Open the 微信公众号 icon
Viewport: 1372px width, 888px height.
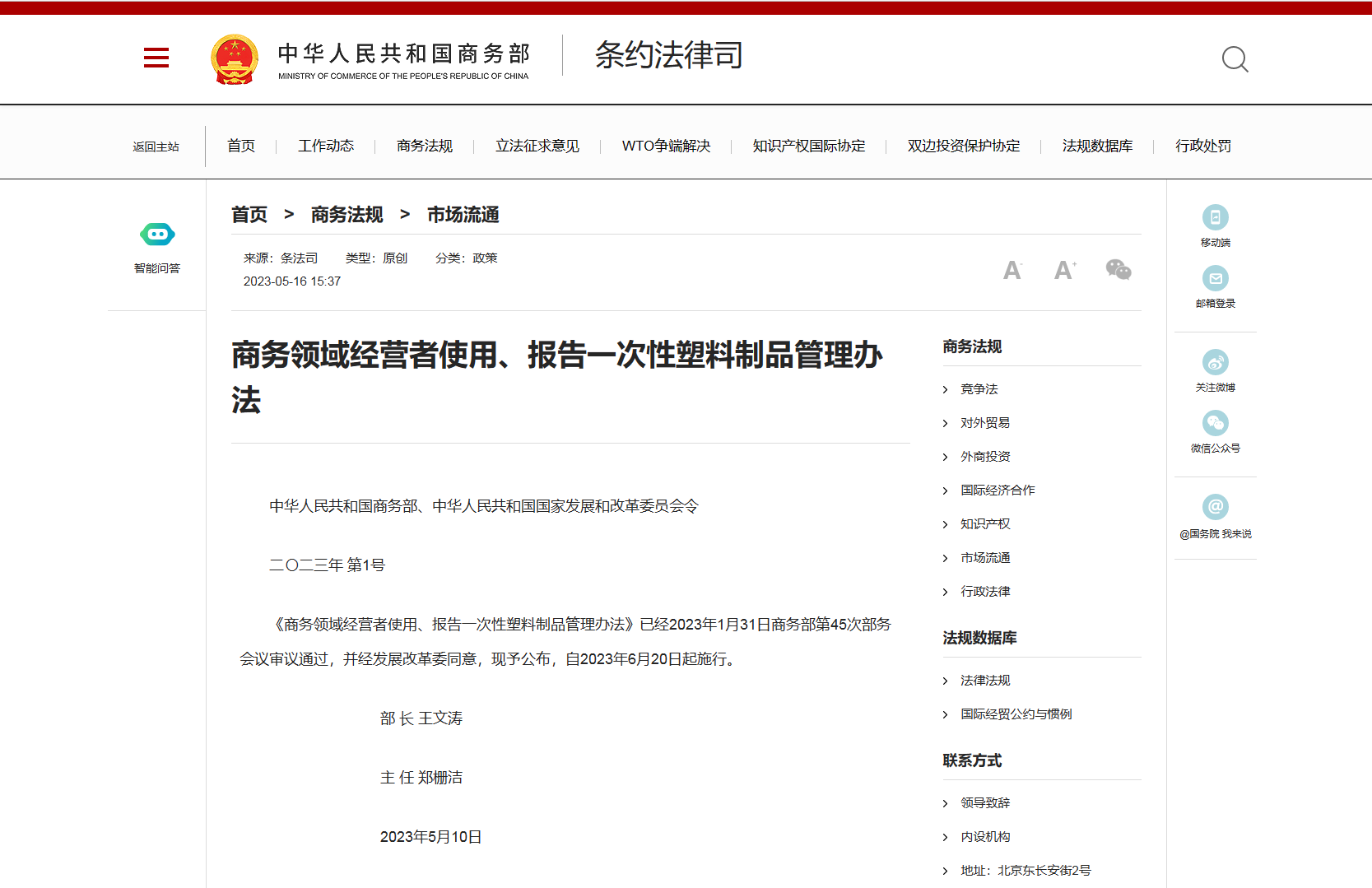1215,423
